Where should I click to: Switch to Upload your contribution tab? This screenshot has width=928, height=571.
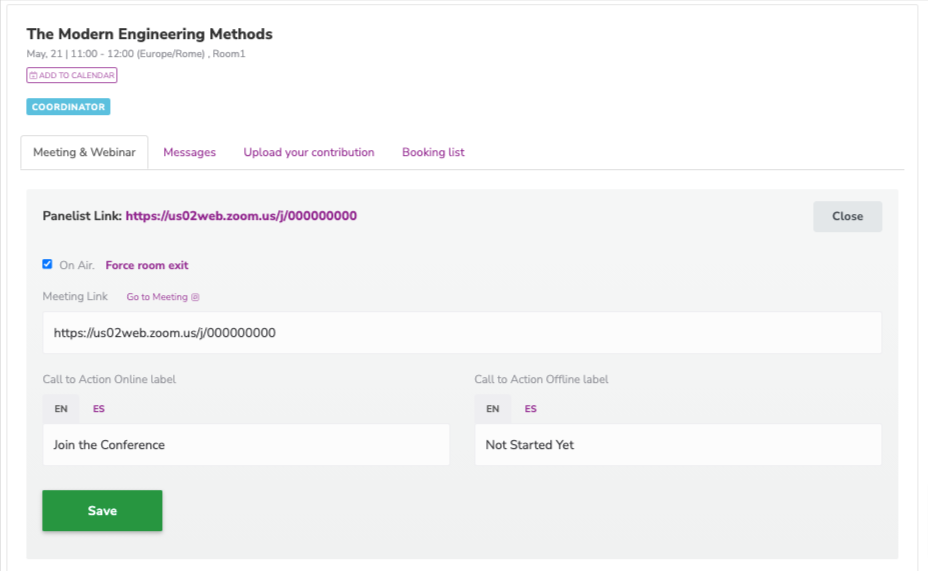309,152
